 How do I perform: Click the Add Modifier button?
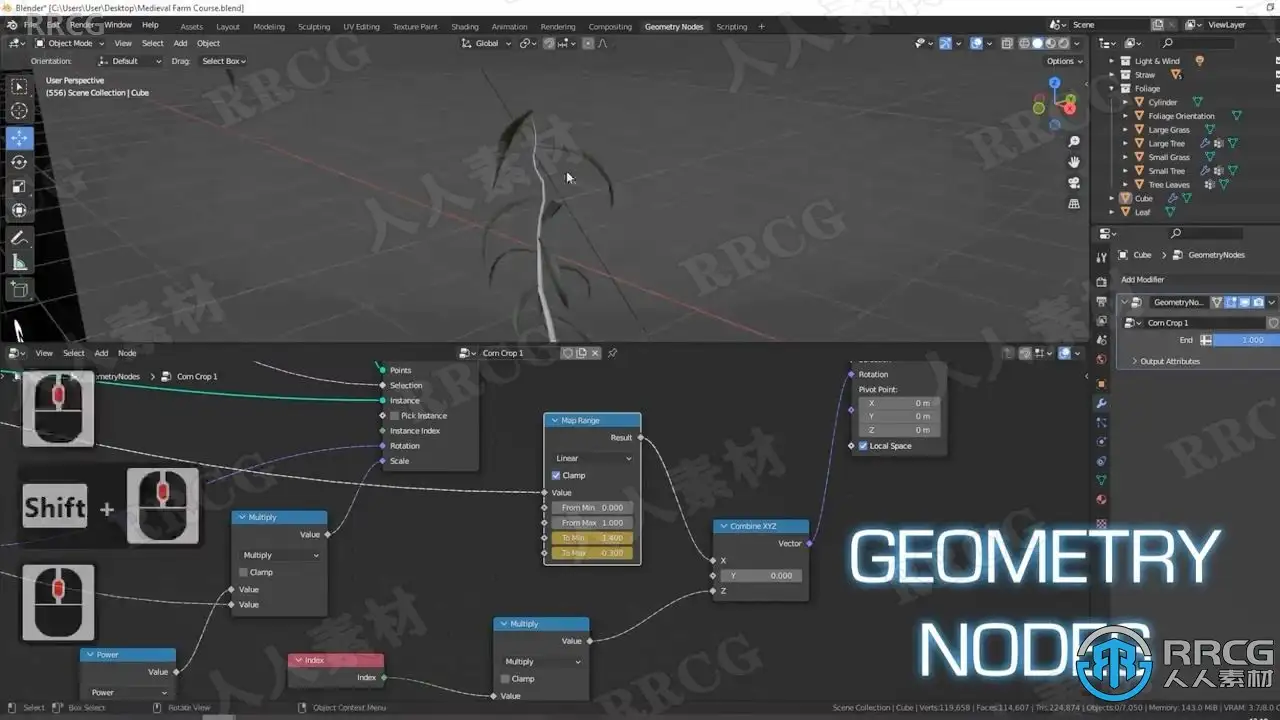(x=1143, y=280)
